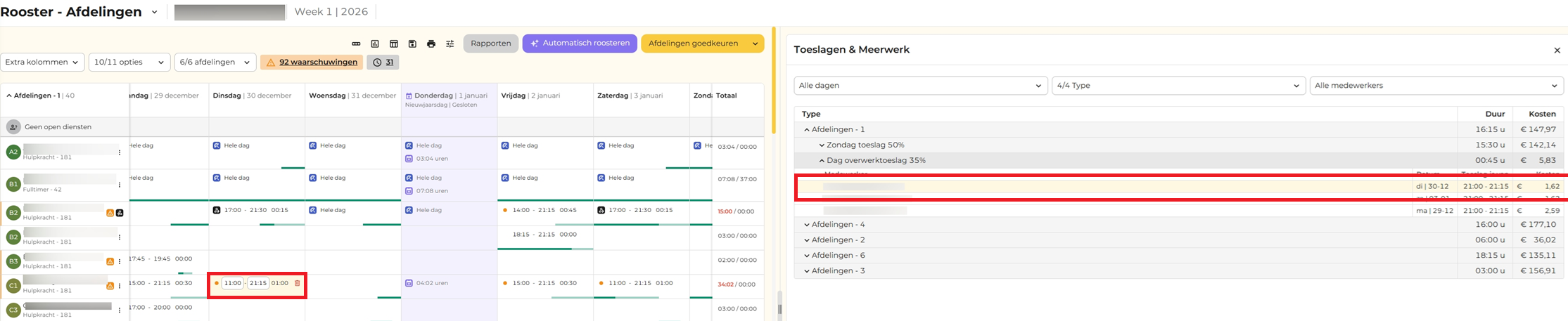
Task: Open three-dot menu for employee A2
Action: pyautogui.click(x=120, y=152)
